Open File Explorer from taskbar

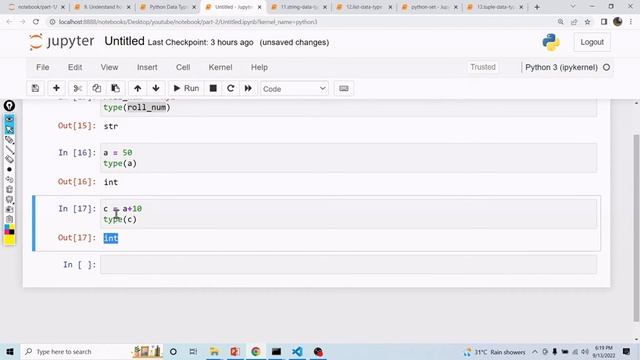(214, 351)
